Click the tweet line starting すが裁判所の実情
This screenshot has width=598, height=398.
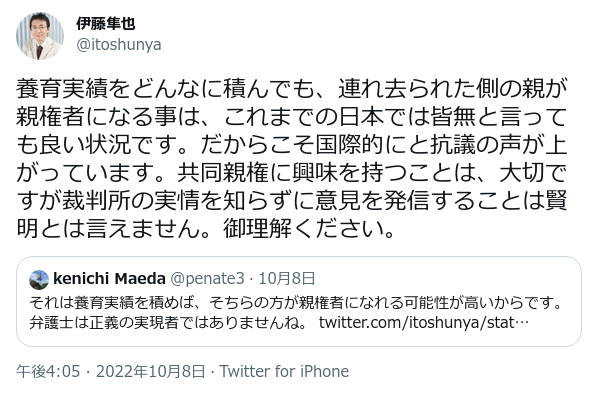coord(292,201)
